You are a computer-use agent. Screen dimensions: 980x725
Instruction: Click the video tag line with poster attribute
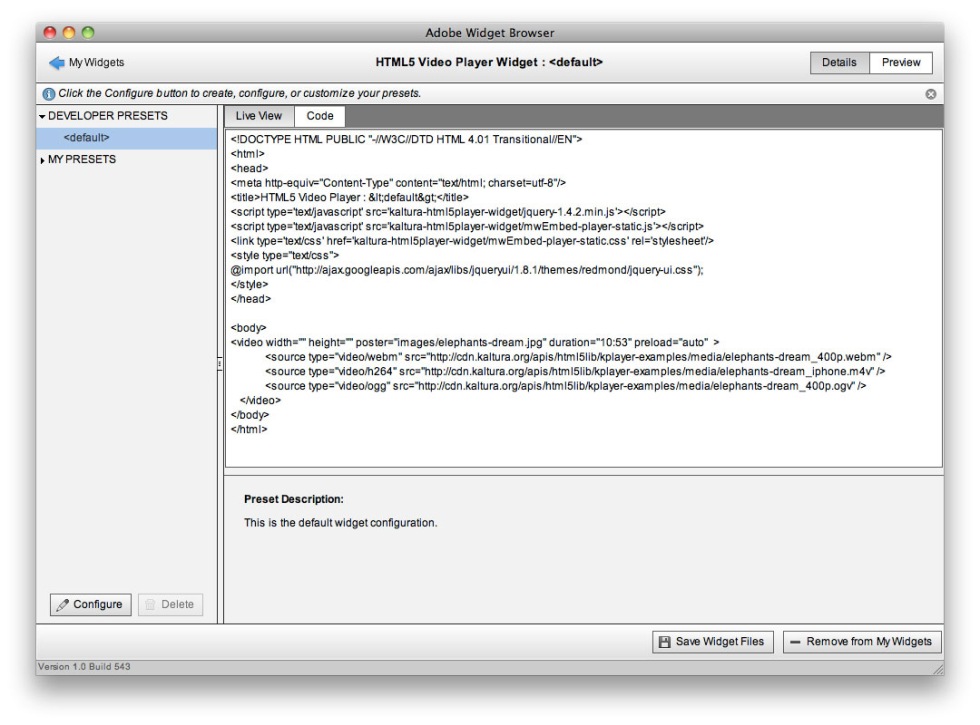point(475,342)
